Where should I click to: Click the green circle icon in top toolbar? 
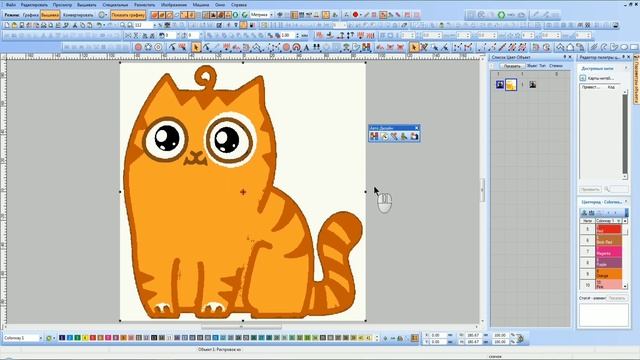click(x=501, y=15)
